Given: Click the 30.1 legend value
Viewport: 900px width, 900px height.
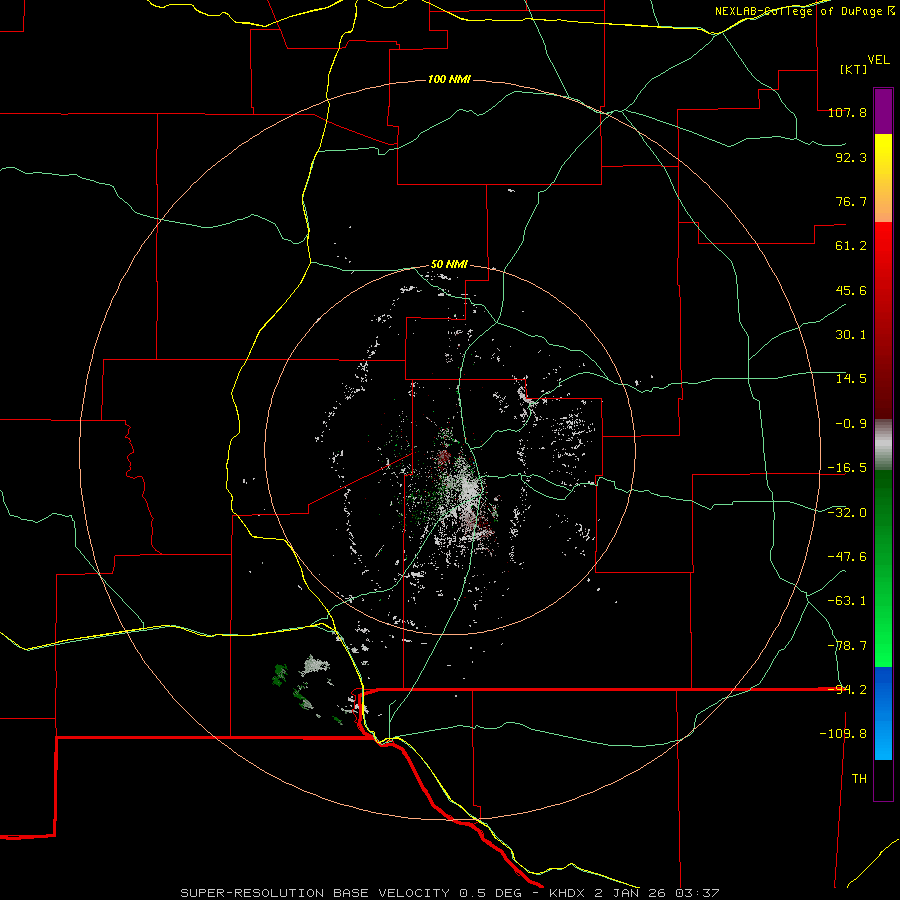Looking at the screenshot, I should pos(851,335).
